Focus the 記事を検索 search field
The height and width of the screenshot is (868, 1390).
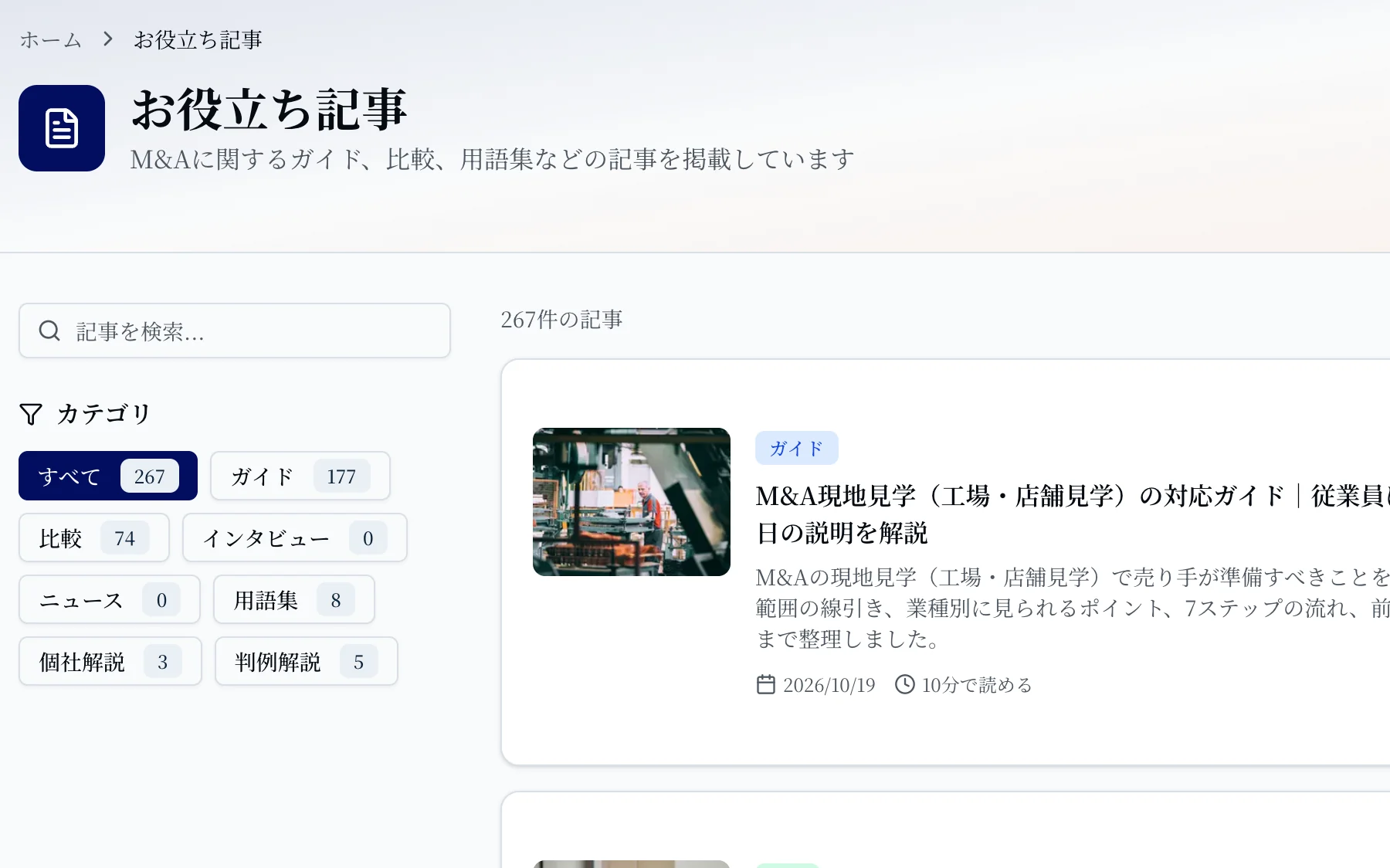click(x=235, y=331)
